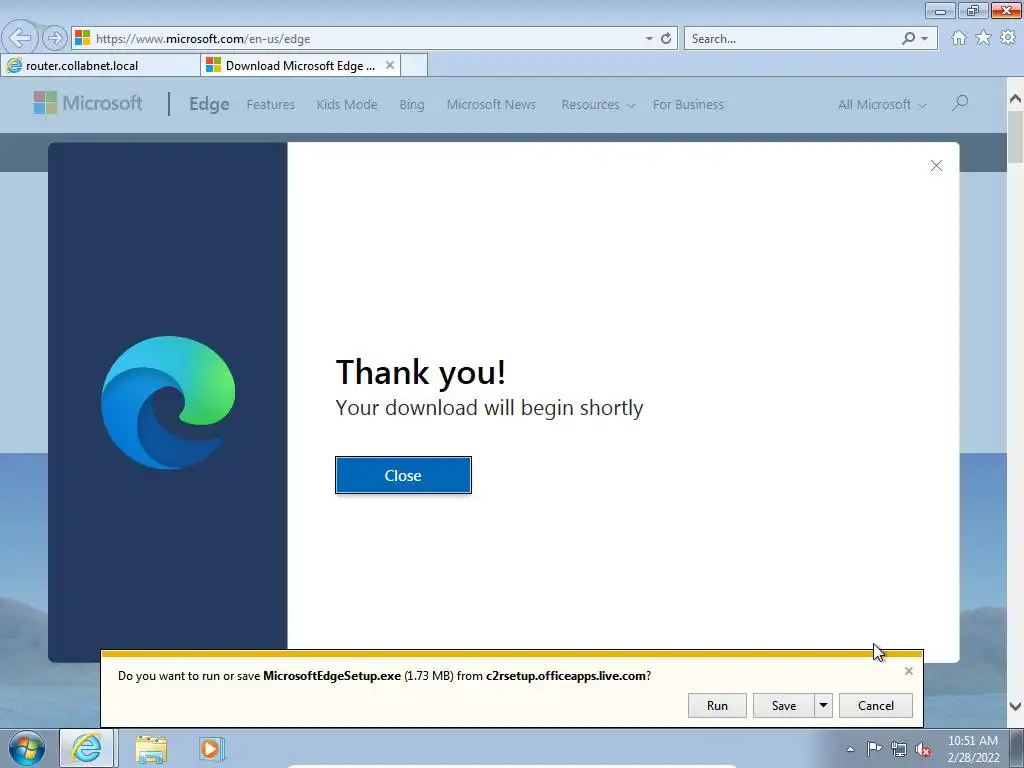Click the site search magnifier icon
The height and width of the screenshot is (768, 1024).
pos(960,103)
